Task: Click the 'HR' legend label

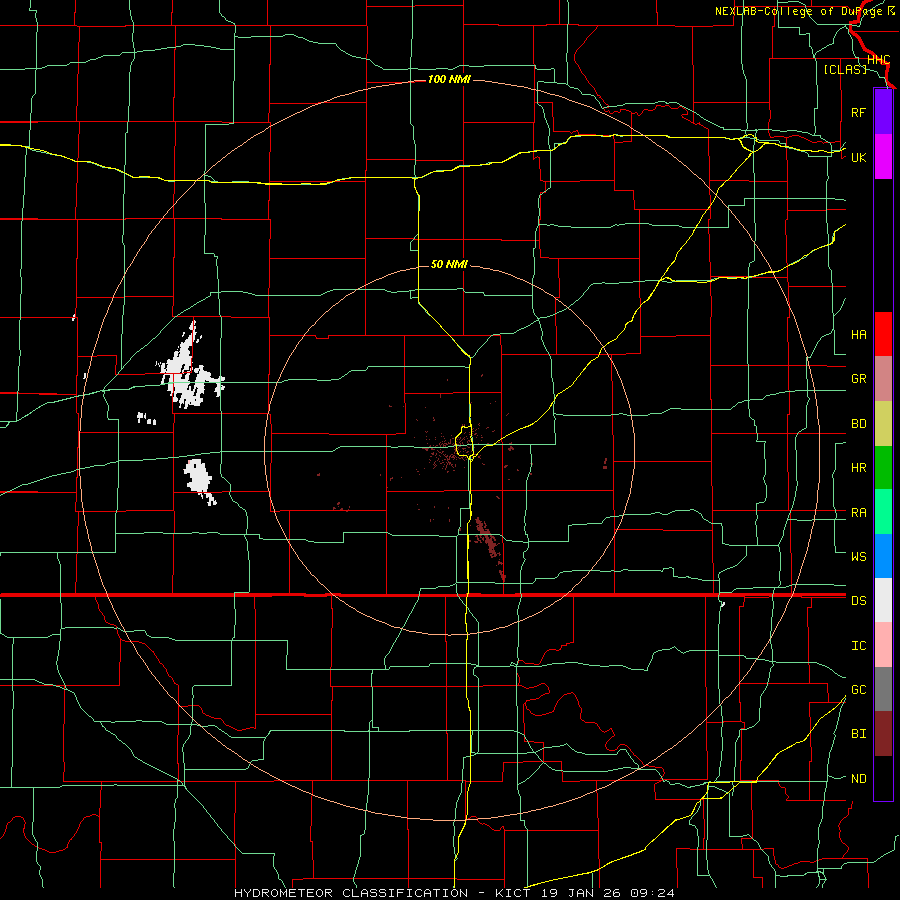Action: [x=858, y=468]
